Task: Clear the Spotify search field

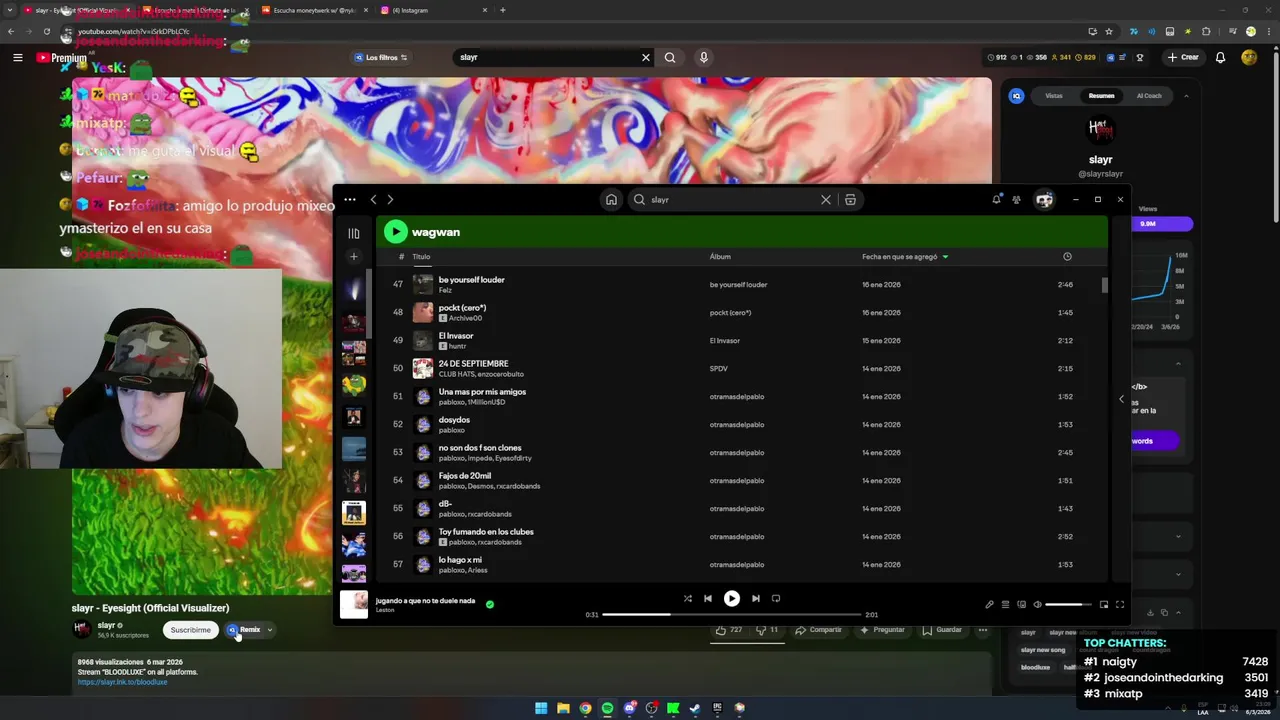Action: click(x=826, y=200)
